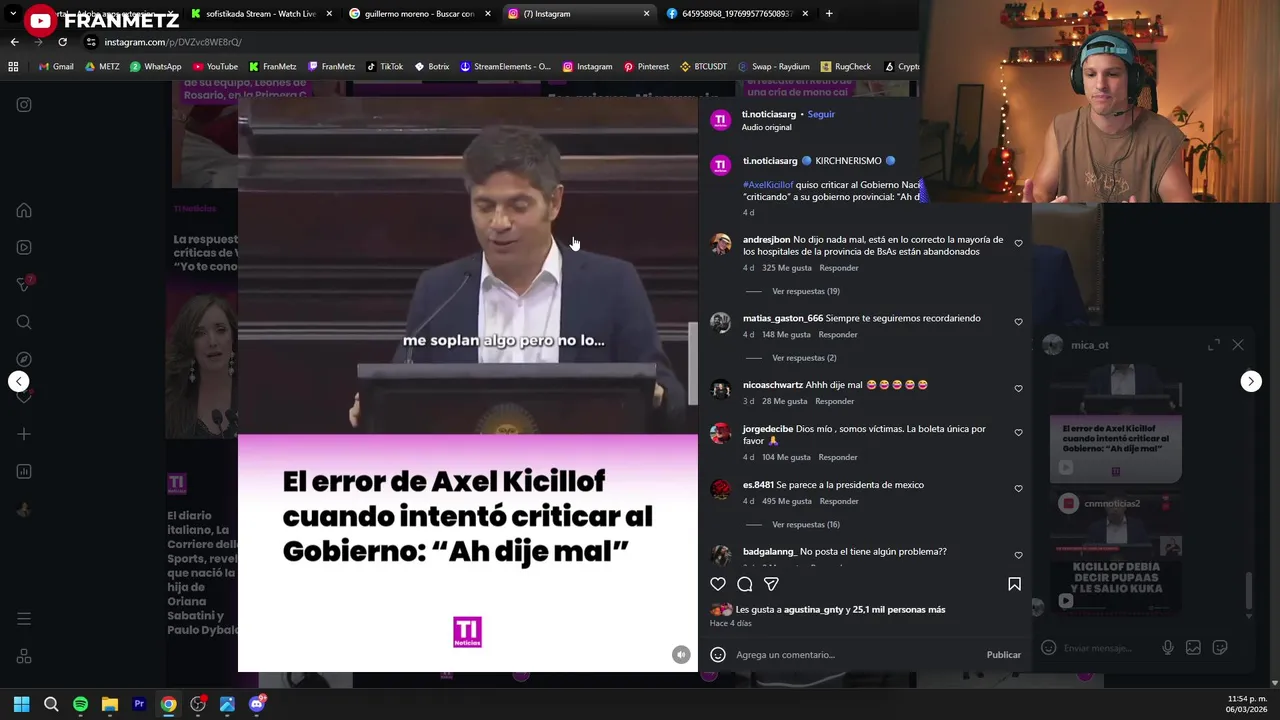
Task: Like matias_gaston_666's comment
Action: tap(1018, 322)
